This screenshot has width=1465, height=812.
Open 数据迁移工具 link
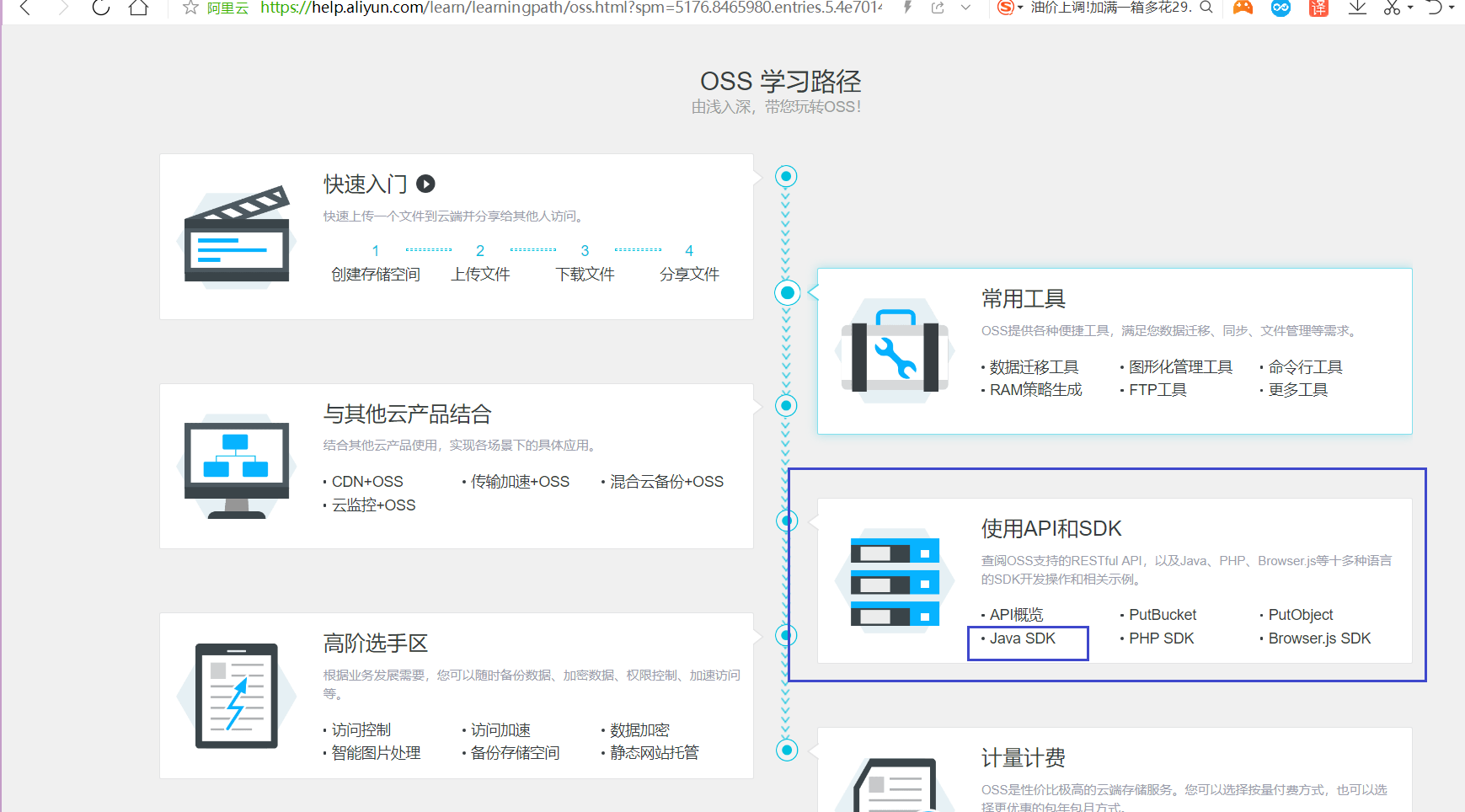pos(1034,366)
